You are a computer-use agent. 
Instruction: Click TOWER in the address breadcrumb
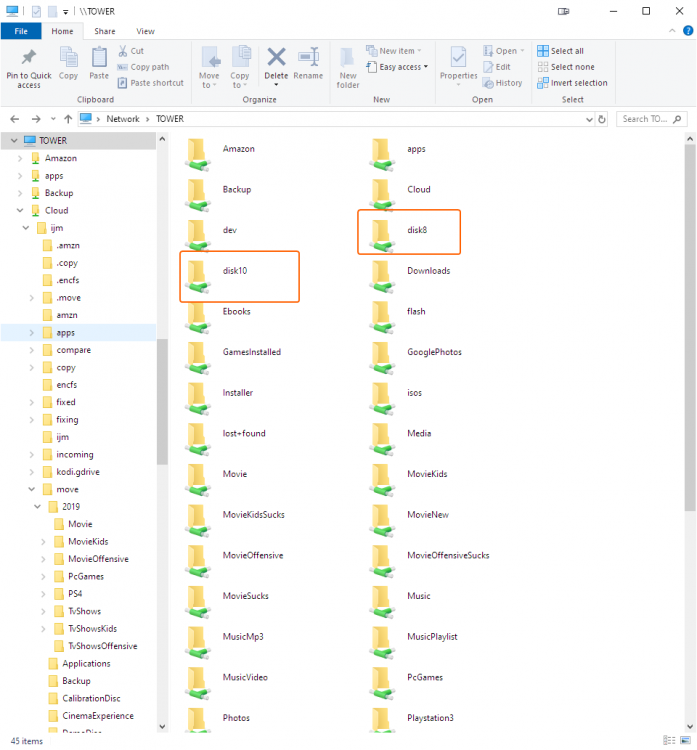point(170,119)
